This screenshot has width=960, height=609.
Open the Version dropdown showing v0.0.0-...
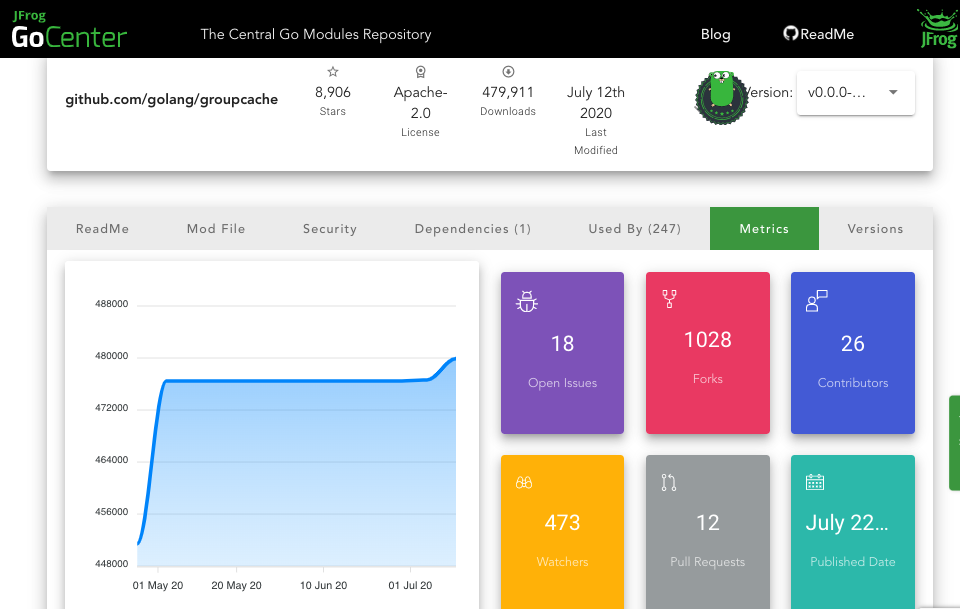pos(855,92)
